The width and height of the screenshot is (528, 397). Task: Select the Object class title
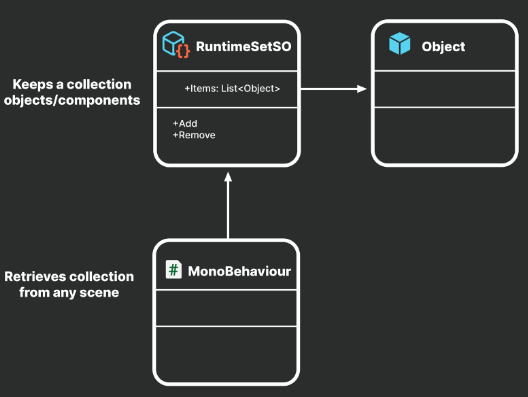[x=443, y=46]
